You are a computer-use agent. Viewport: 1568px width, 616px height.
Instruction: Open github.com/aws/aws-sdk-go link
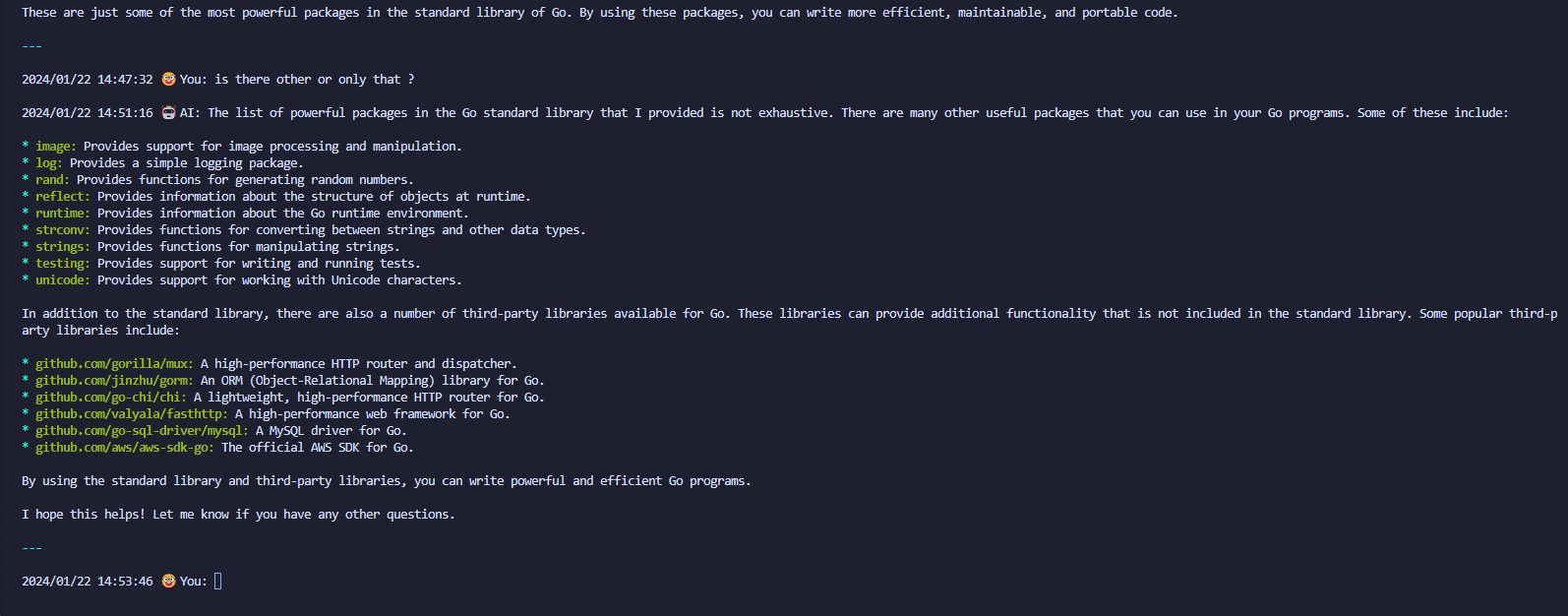125,447
